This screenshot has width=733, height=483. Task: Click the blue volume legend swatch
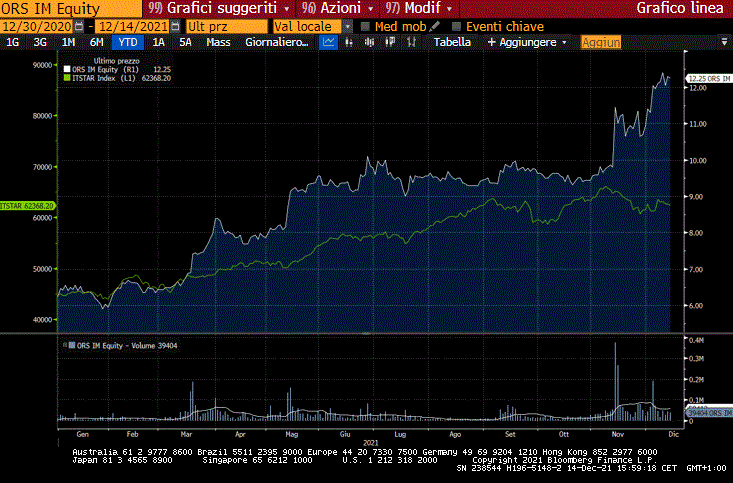(x=72, y=345)
